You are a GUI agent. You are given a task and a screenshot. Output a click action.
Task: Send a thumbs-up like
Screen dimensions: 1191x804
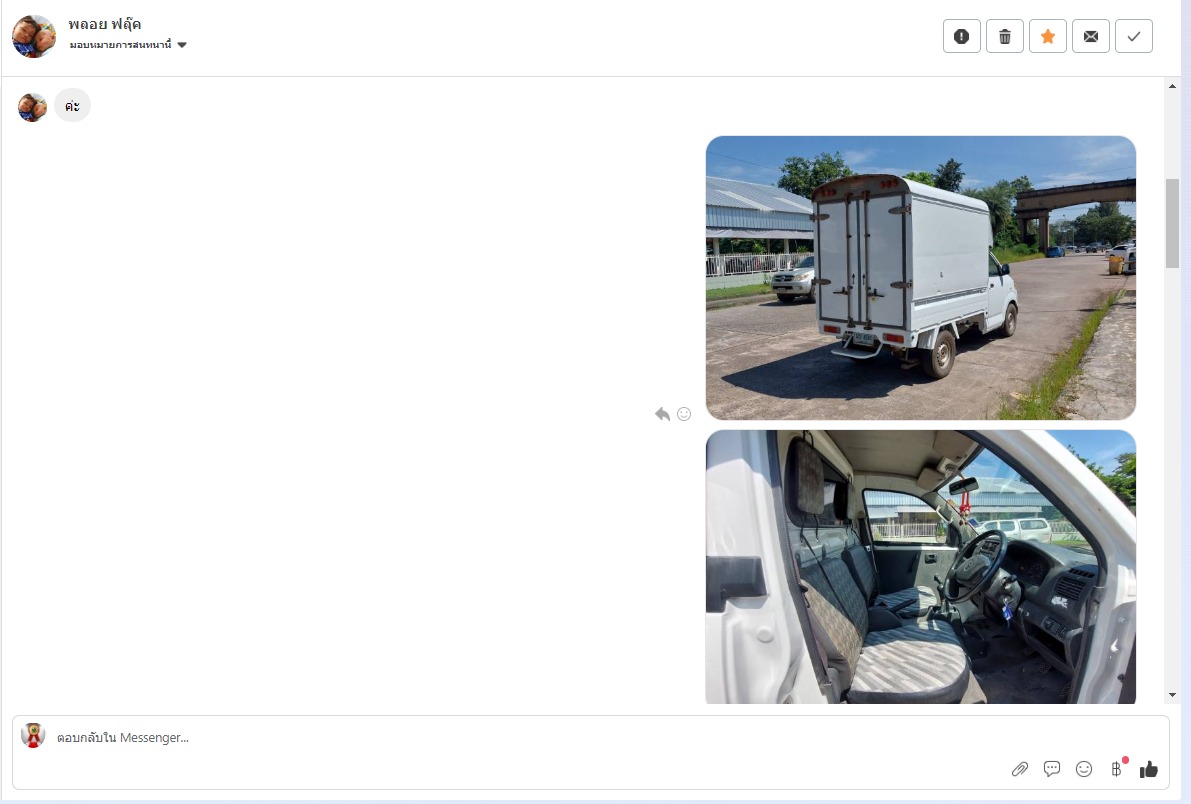coord(1148,769)
